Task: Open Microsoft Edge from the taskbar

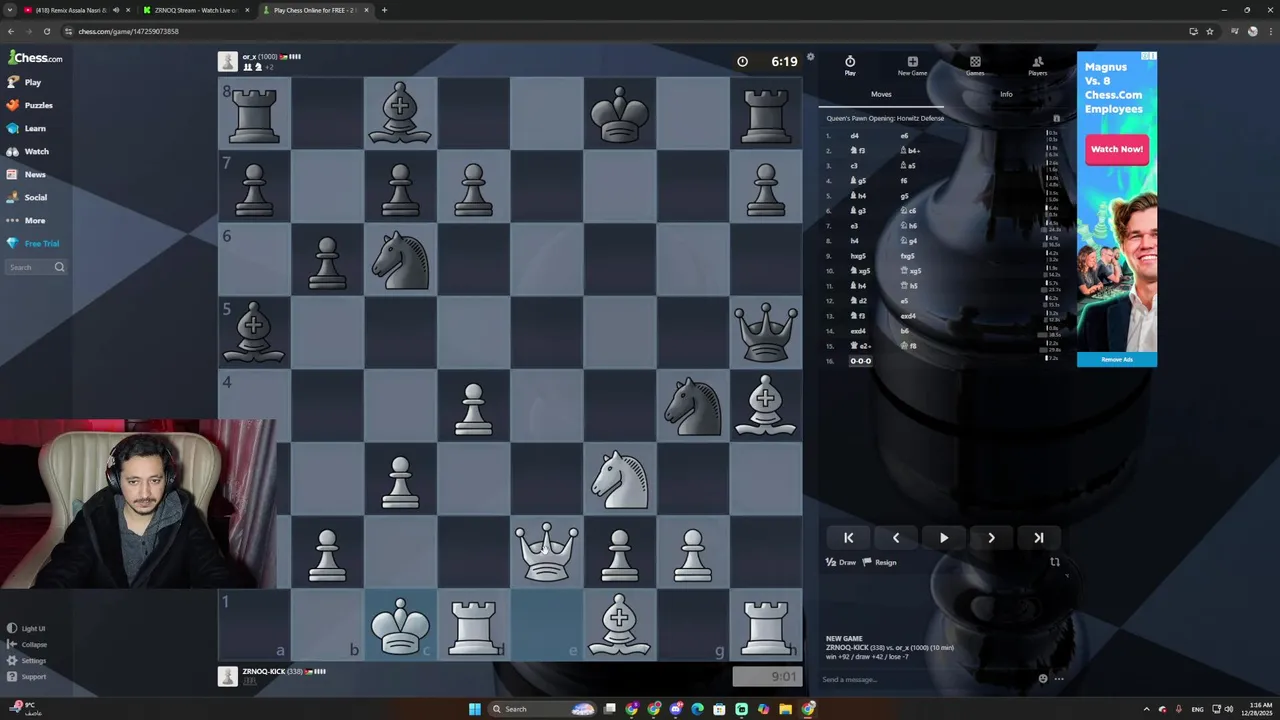Action: coord(697,709)
